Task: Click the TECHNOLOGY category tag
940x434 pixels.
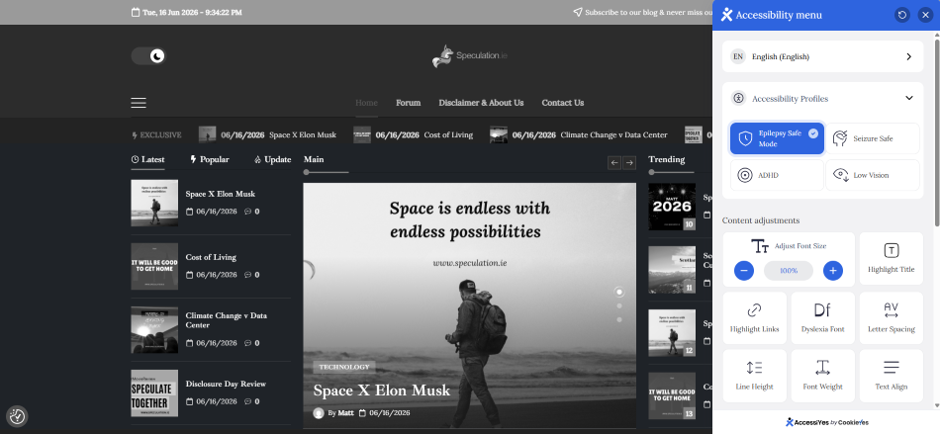Action: [x=344, y=367]
